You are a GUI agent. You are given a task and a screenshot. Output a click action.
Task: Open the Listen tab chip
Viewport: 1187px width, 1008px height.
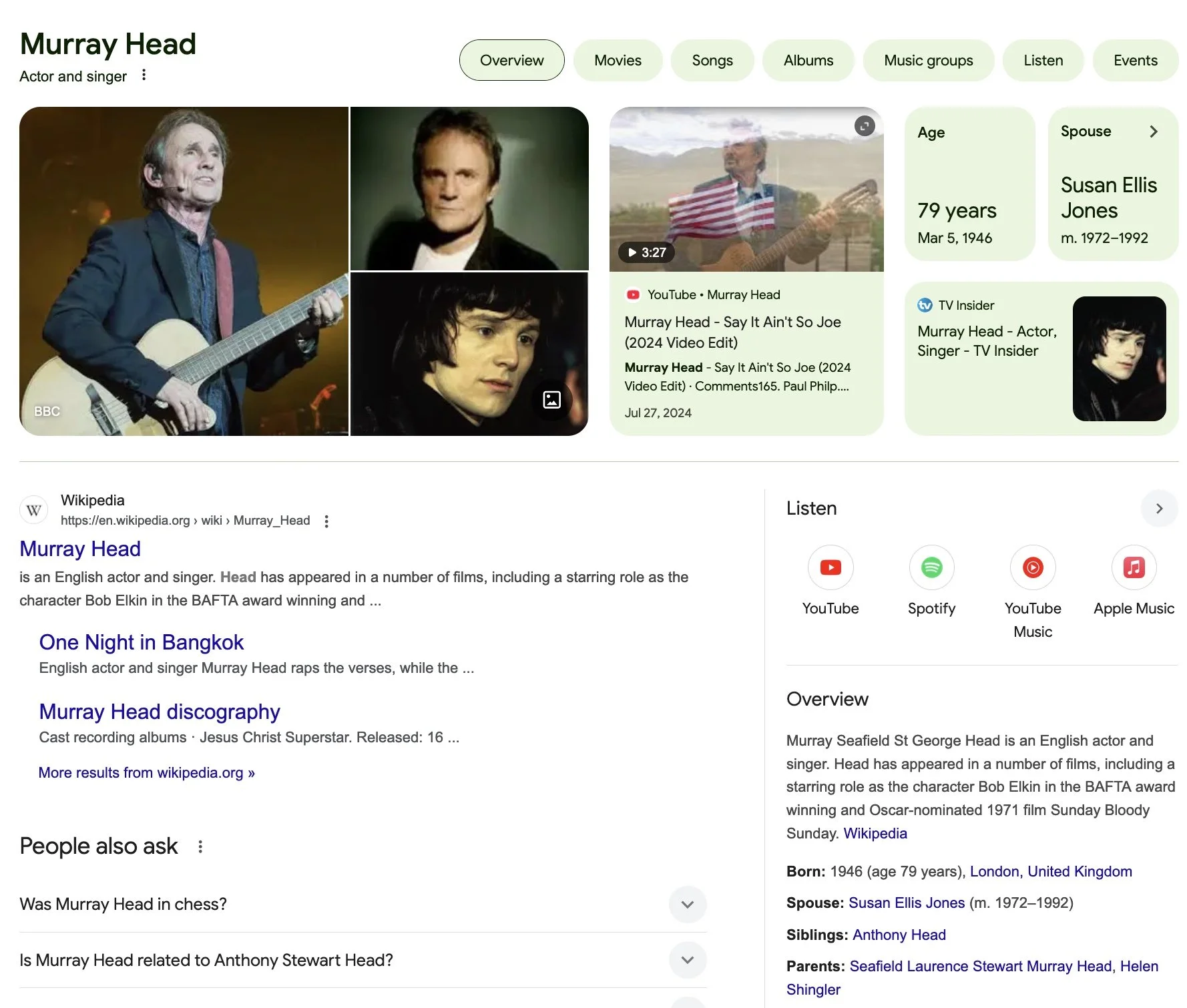tap(1043, 60)
